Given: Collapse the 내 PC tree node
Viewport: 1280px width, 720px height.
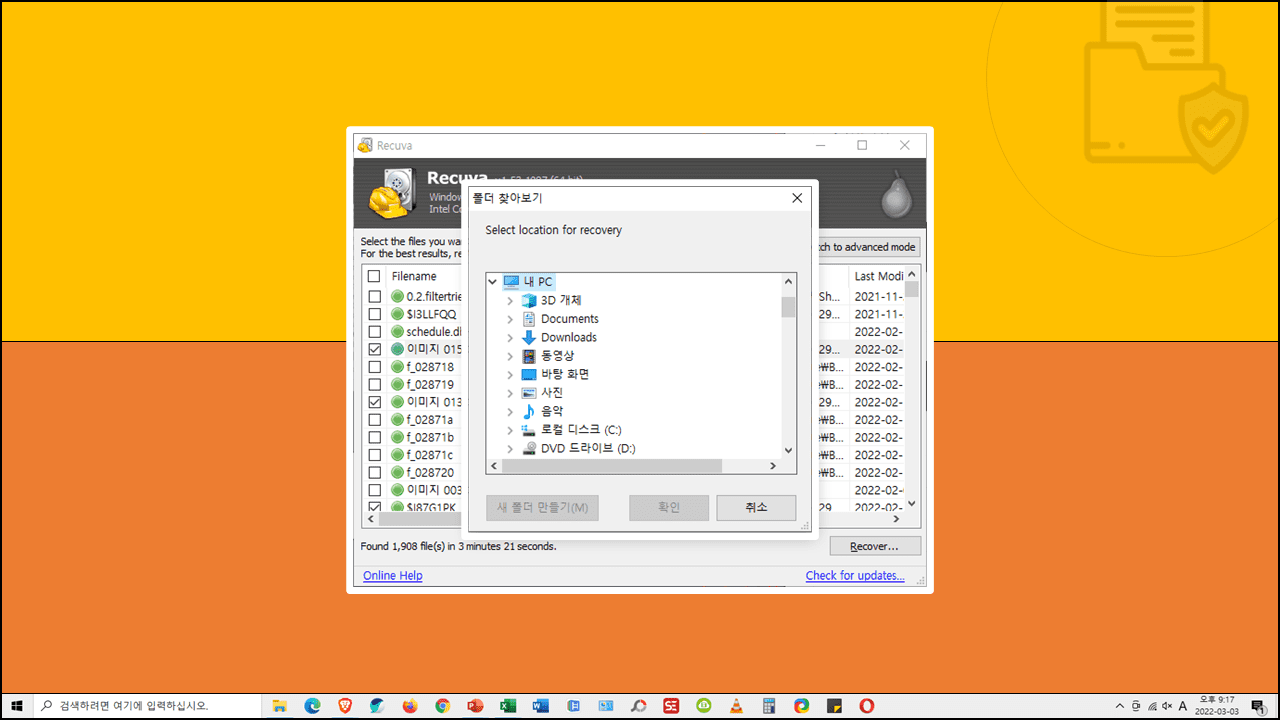Looking at the screenshot, I should (492, 282).
